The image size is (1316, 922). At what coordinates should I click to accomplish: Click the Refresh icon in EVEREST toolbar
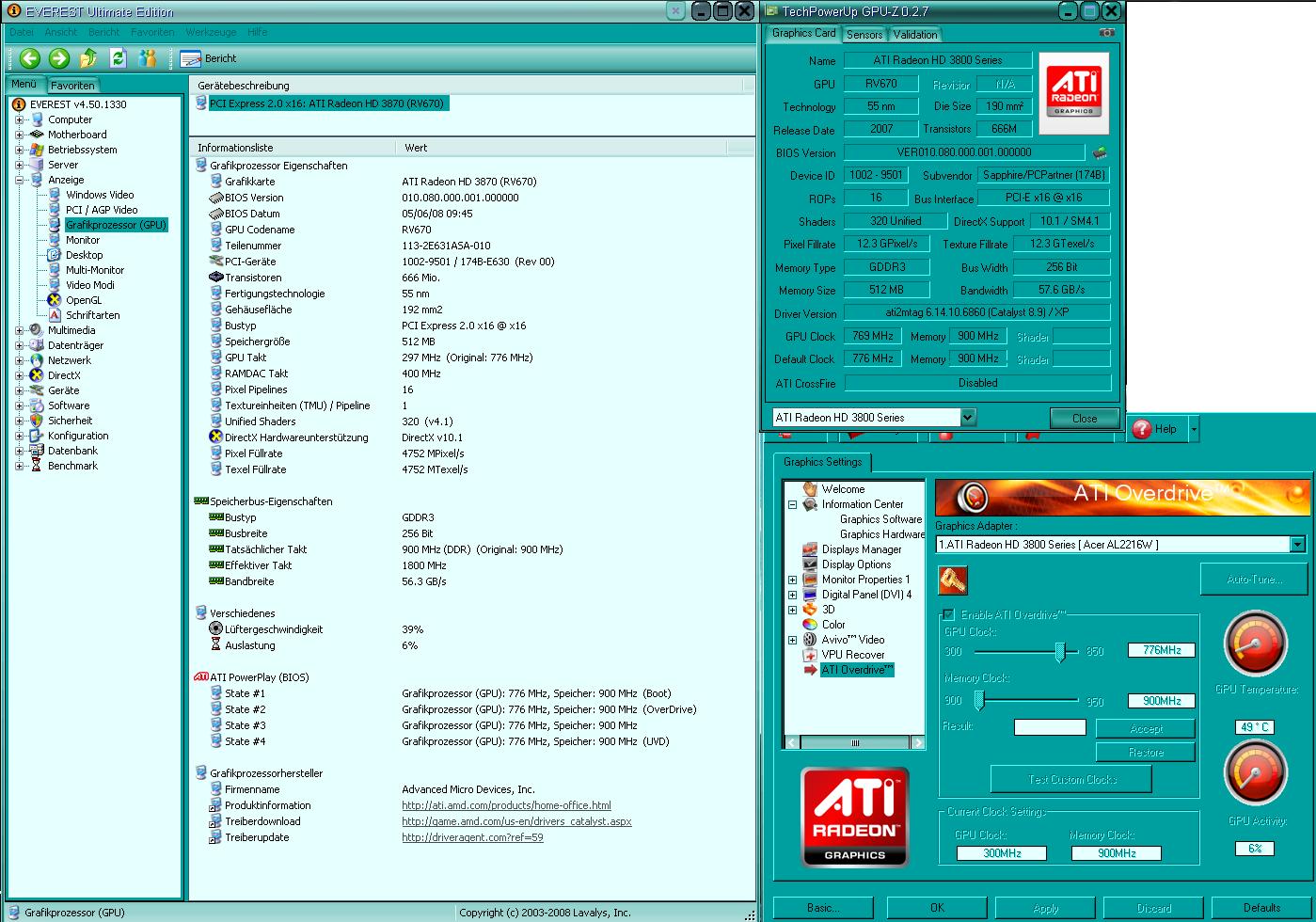[118, 58]
